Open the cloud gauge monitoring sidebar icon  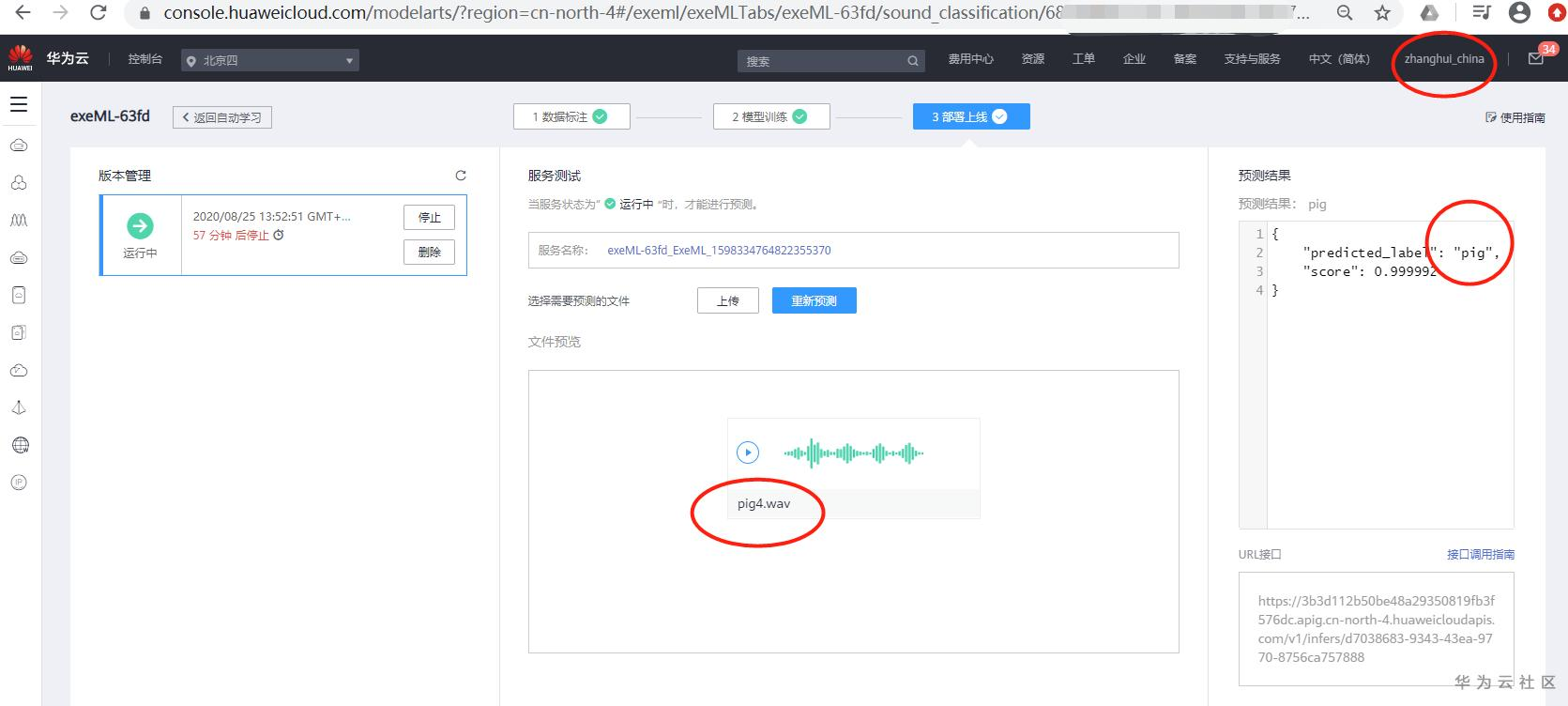pos(19,371)
